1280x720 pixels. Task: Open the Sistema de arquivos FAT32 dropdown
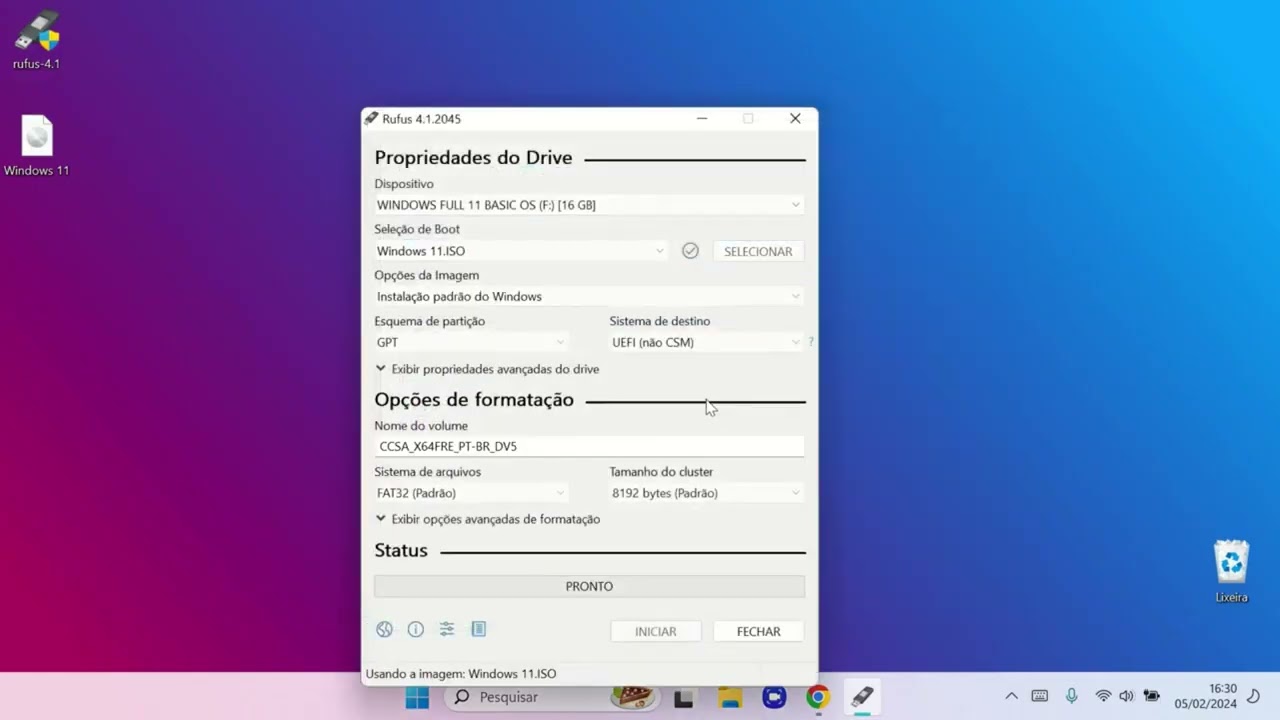pyautogui.click(x=472, y=493)
